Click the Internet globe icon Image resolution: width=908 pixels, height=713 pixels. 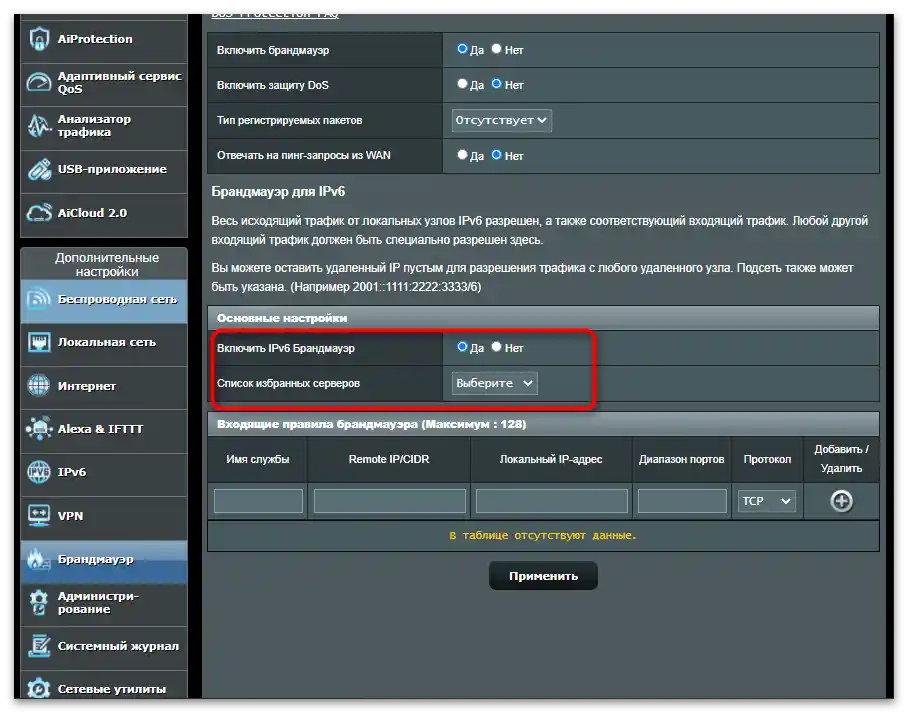pyautogui.click(x=39, y=386)
